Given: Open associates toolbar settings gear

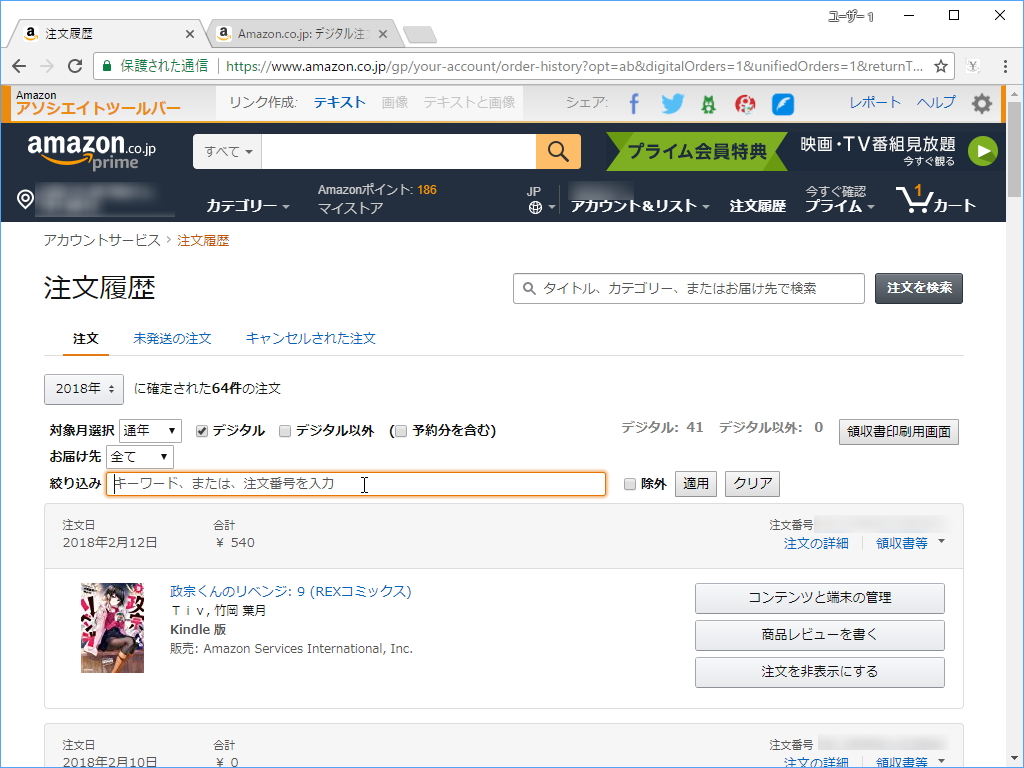Looking at the screenshot, I should point(981,102).
